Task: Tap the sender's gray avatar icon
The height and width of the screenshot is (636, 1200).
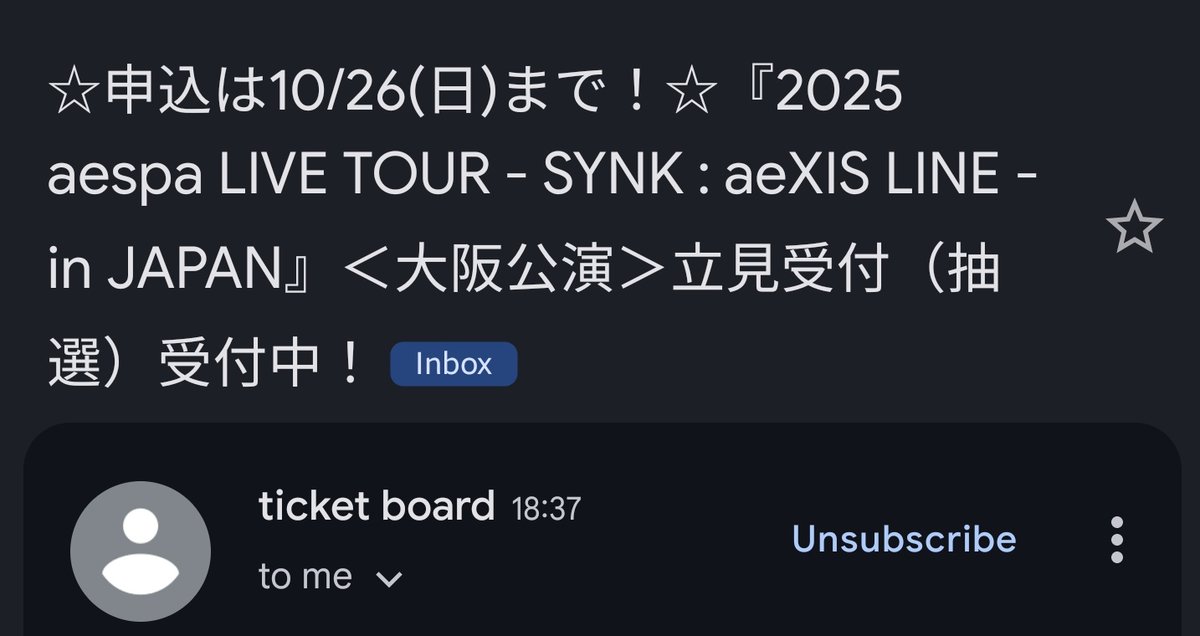Action: tap(140, 551)
